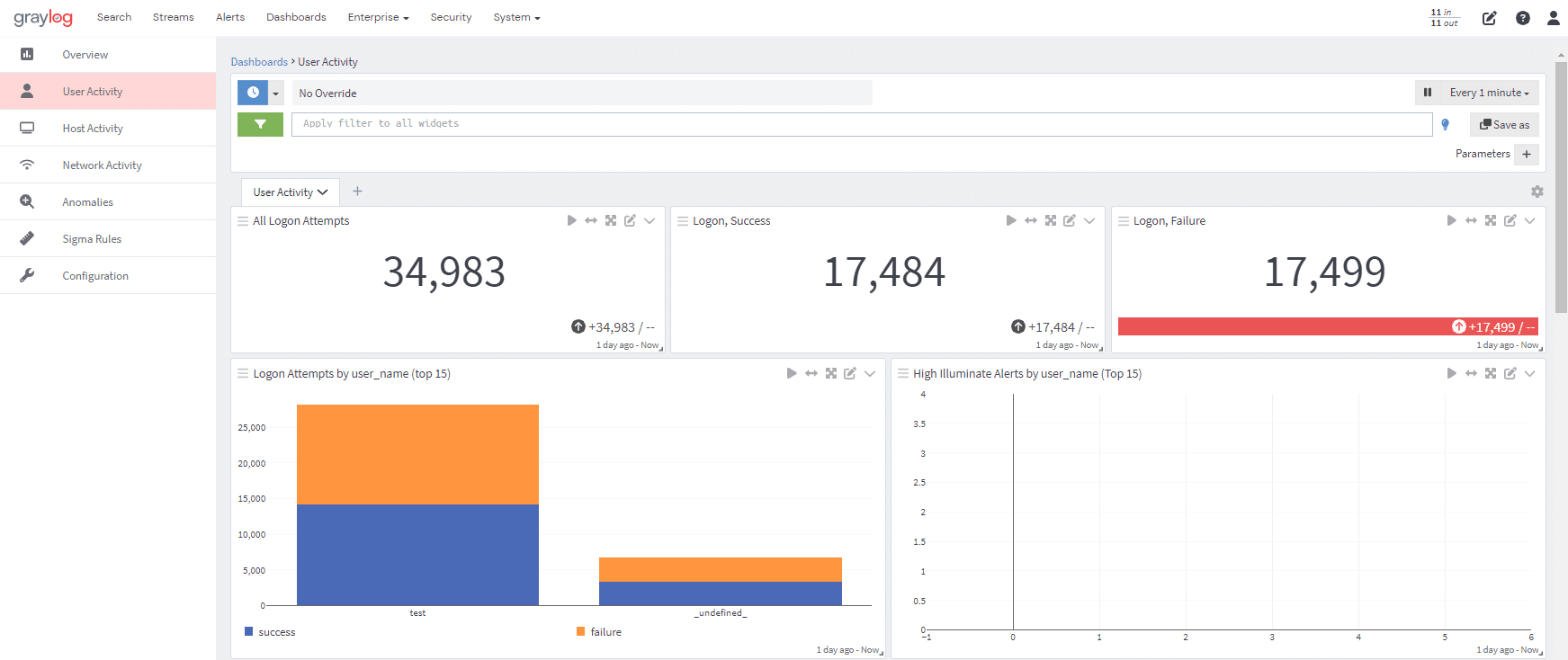The width and height of the screenshot is (1568, 660).
Task: Stretch the Logon, Failure widget width
Action: 1471,220
